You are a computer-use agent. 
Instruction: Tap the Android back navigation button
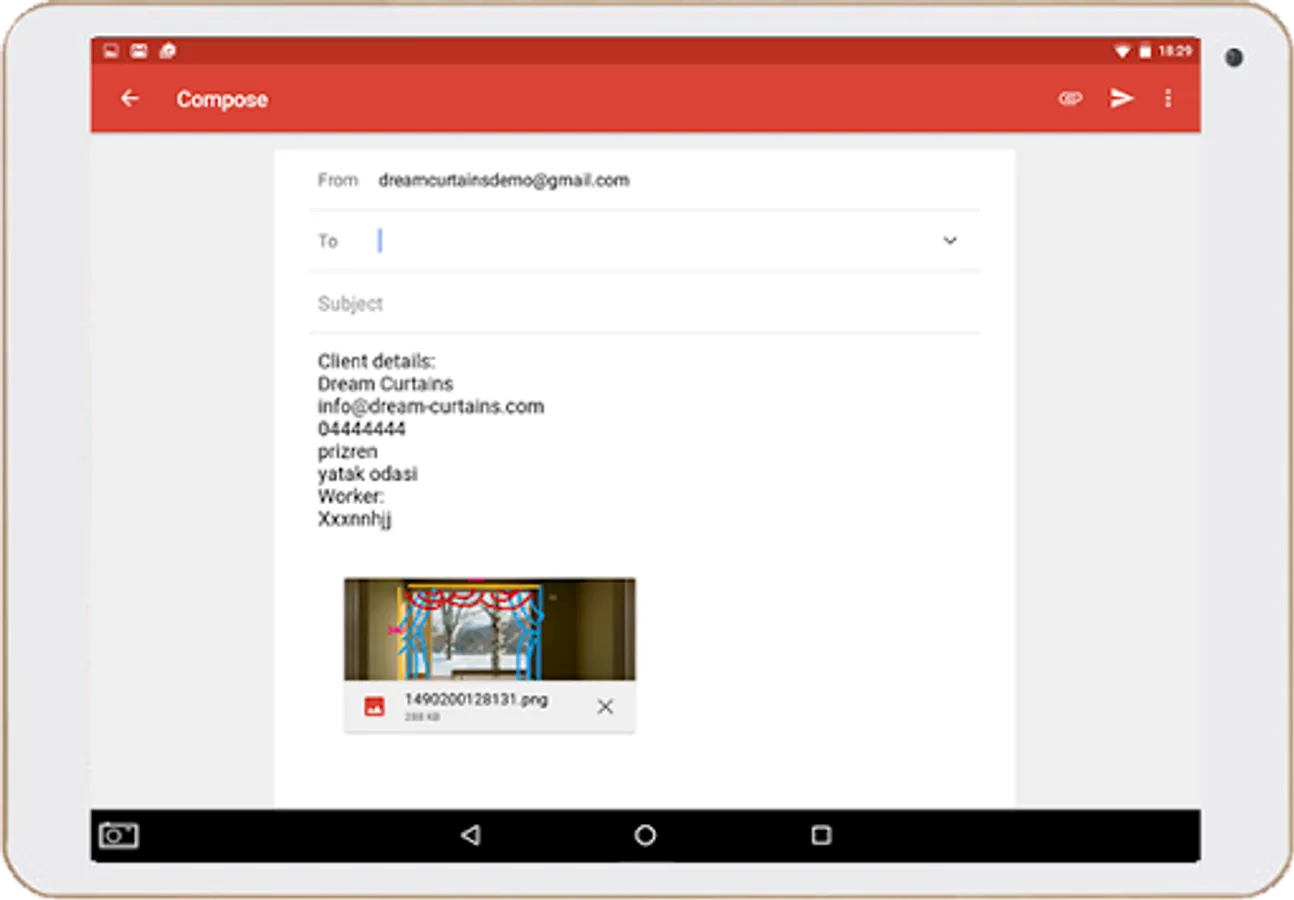pos(470,835)
